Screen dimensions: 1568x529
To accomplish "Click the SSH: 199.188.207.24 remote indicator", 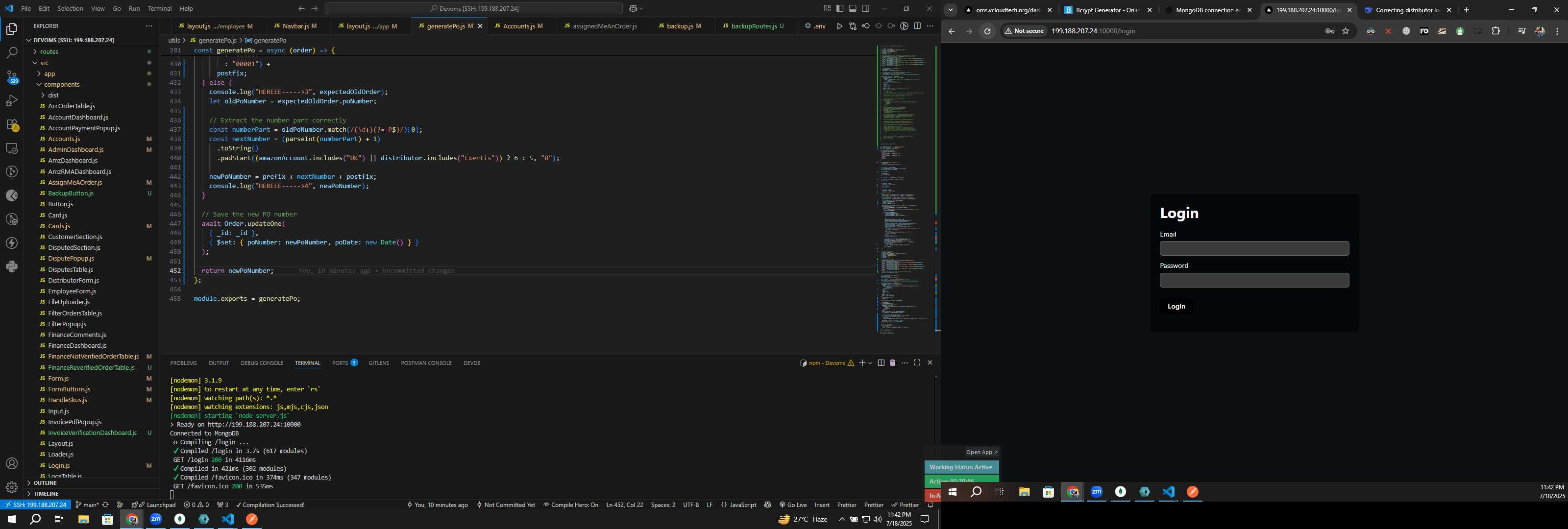I will (x=35, y=505).
